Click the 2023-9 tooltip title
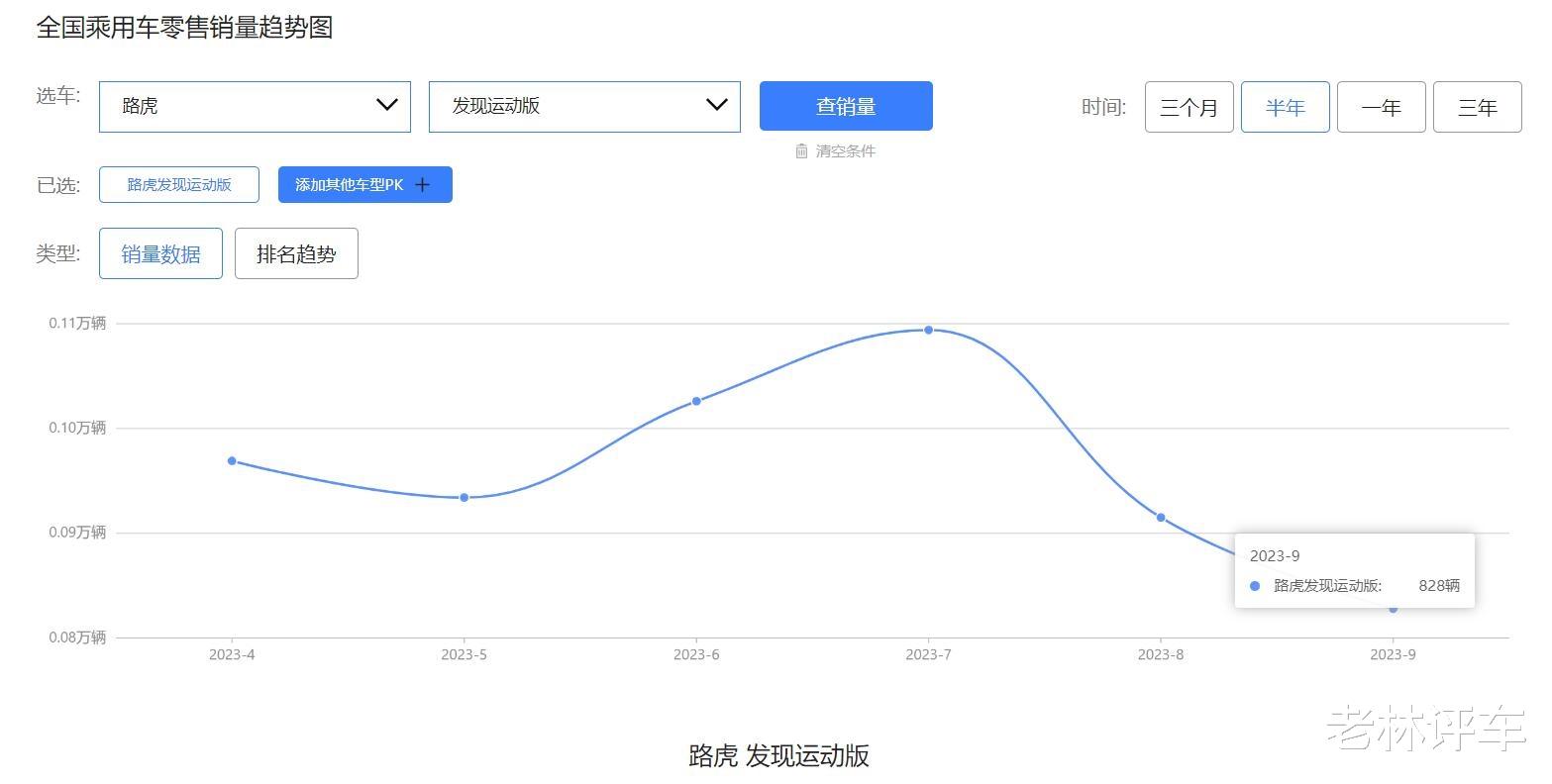This screenshot has width=1552, height=784. 1275,556
